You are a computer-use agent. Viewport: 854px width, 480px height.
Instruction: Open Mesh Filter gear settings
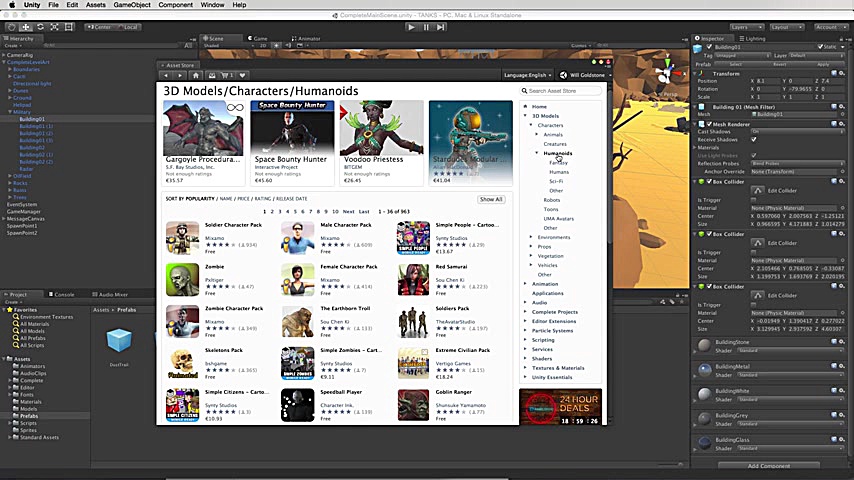[842, 107]
